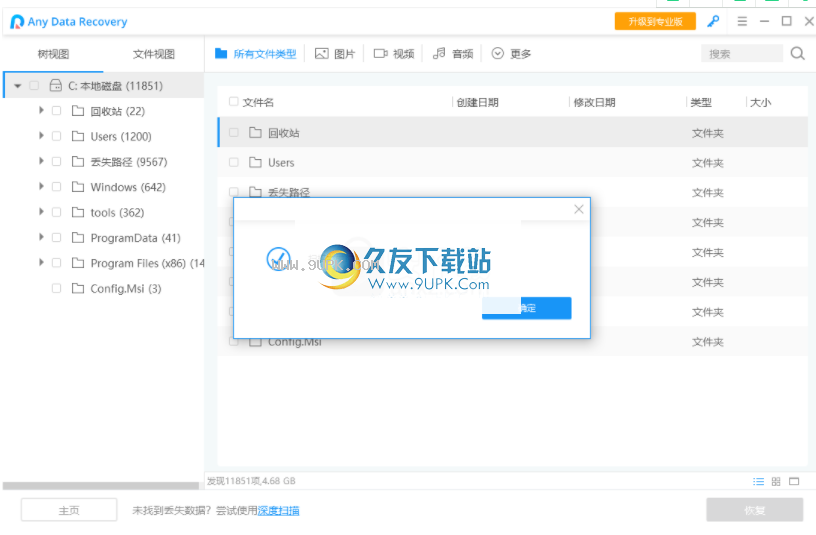
Task: Click the 回收站 folder icon in file list
Action: tap(255, 133)
